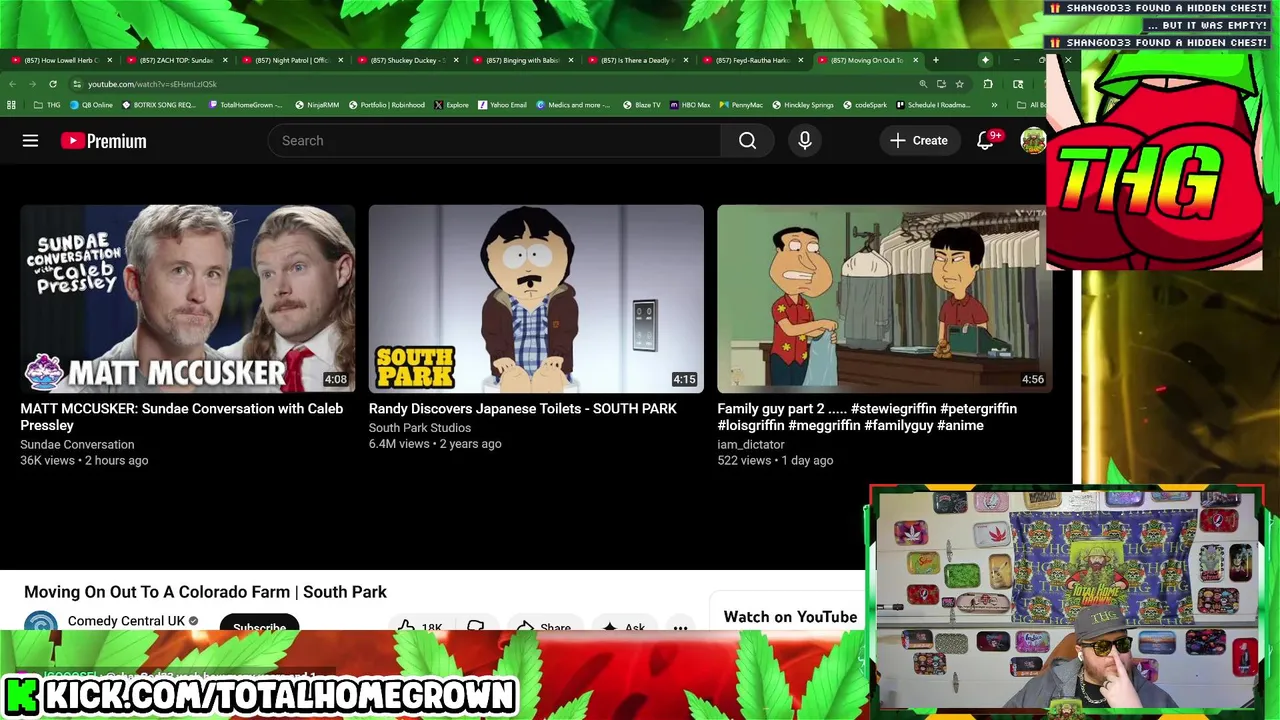
Task: Click the YouTube Premium logo
Action: [104, 141]
